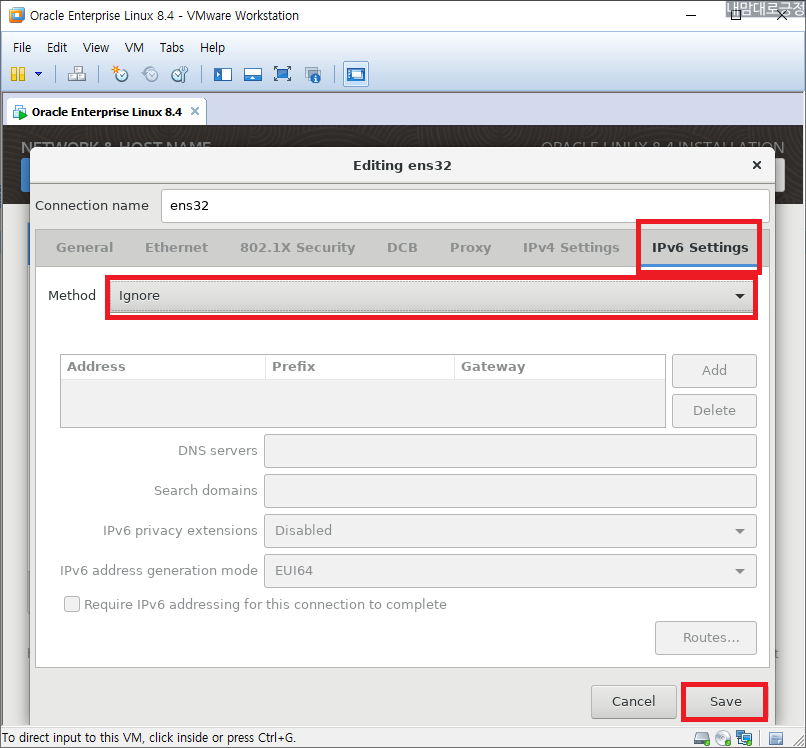806x748 pixels.
Task: Toggle the library sidebar view icon
Action: tap(223, 75)
